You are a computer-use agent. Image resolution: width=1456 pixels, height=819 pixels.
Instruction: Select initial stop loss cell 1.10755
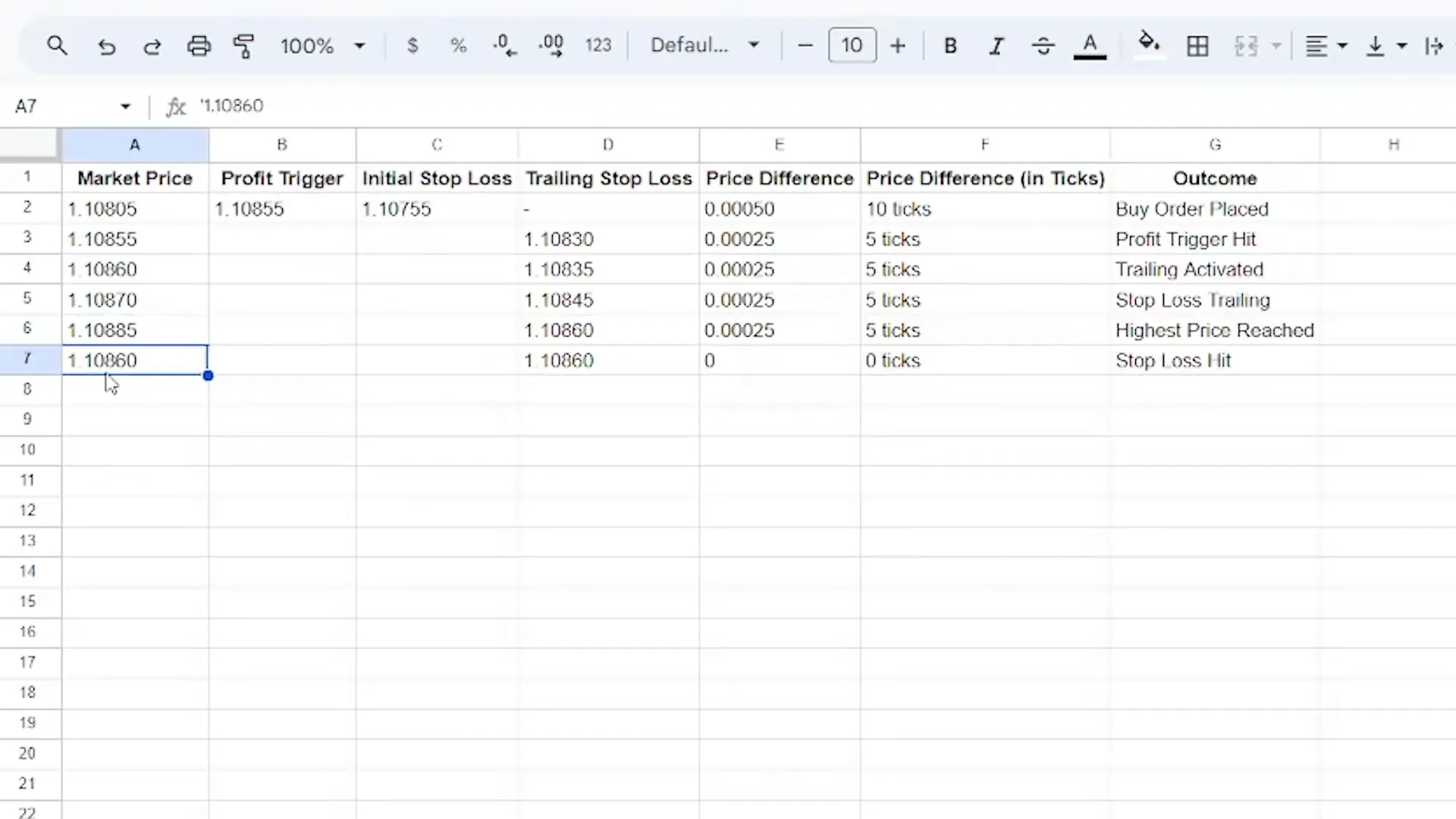[438, 209]
